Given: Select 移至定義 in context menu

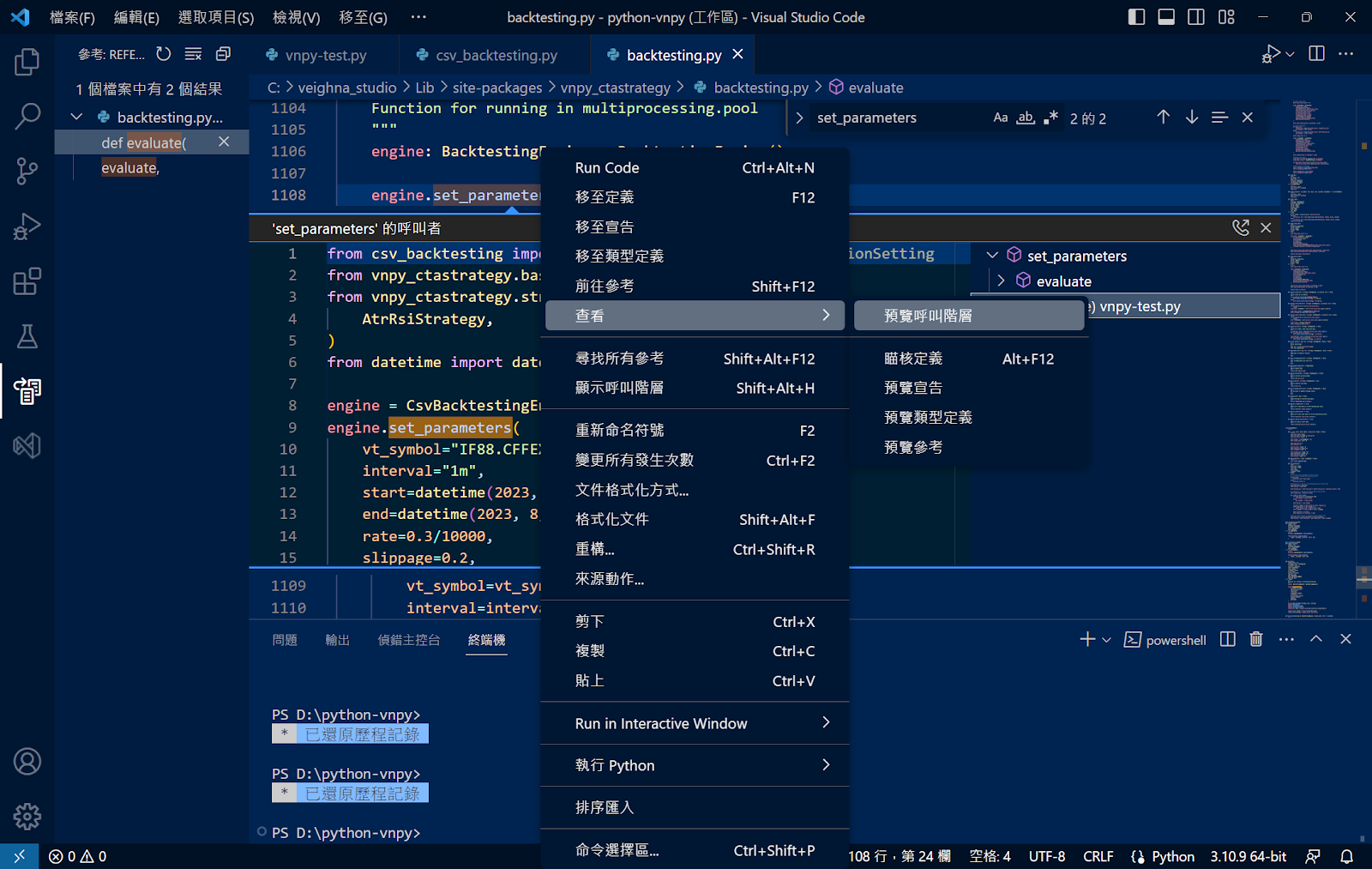Looking at the screenshot, I should pyautogui.click(x=695, y=197).
